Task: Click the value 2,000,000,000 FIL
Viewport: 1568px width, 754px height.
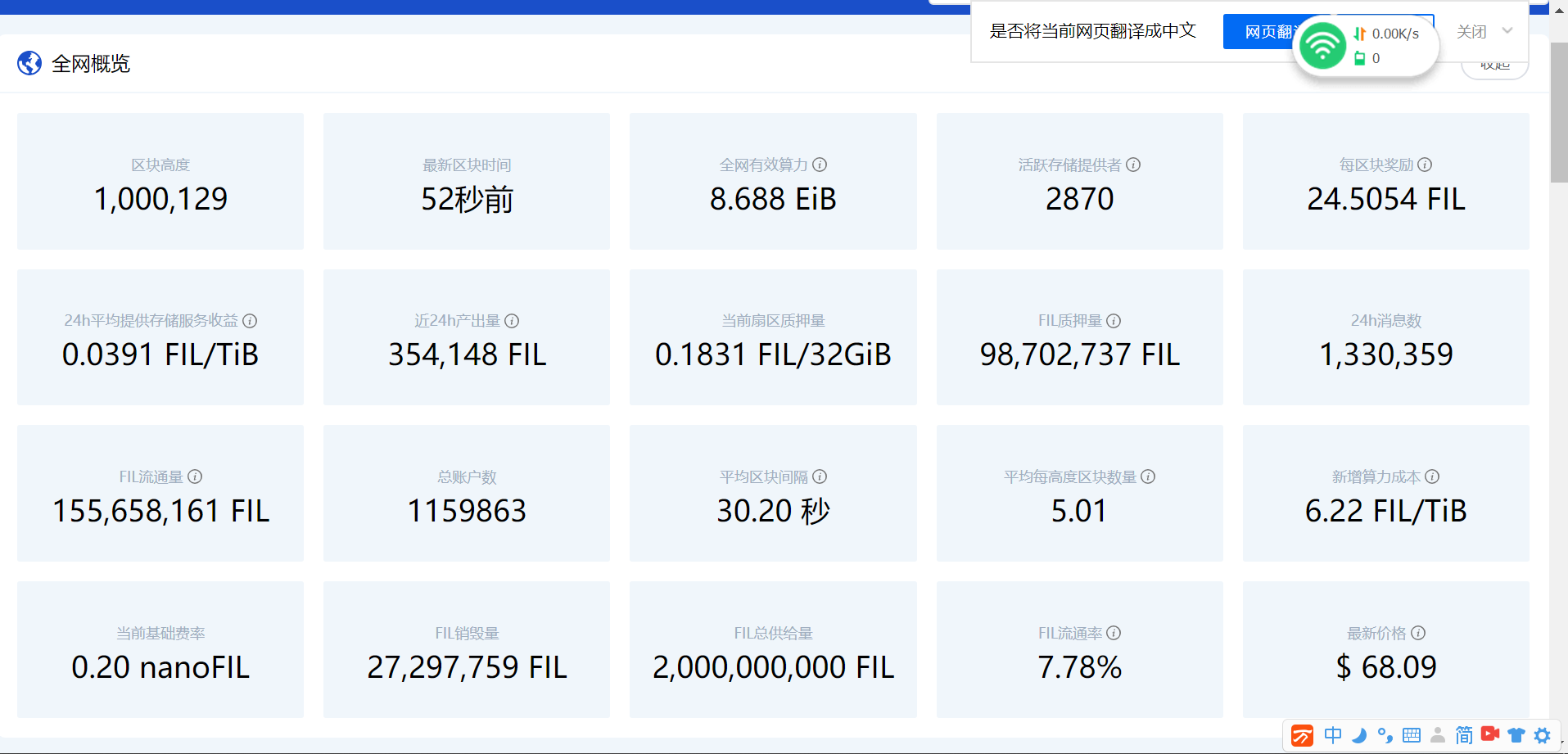Action: (x=773, y=667)
